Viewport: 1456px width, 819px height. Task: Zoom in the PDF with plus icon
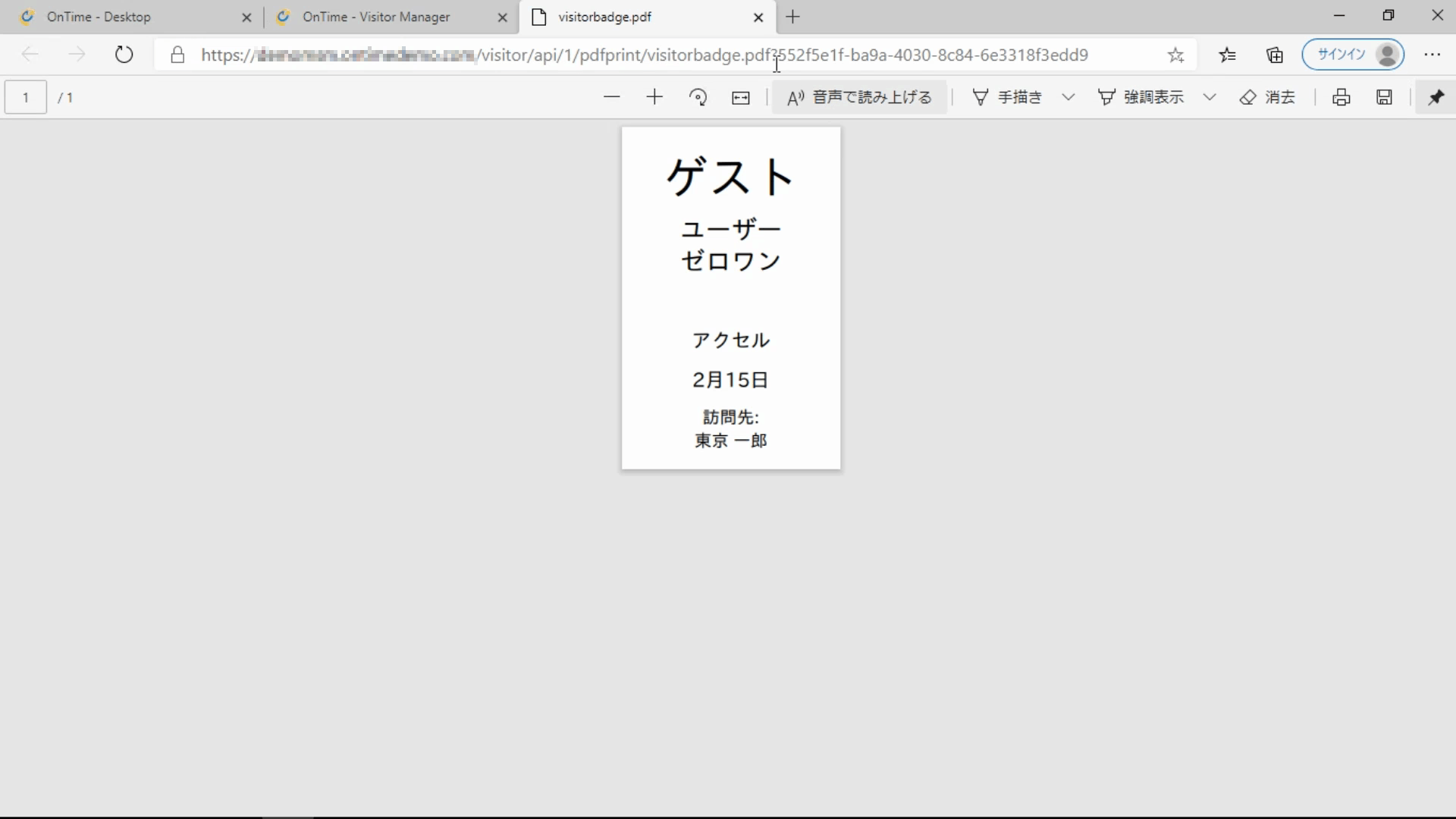pos(654,97)
